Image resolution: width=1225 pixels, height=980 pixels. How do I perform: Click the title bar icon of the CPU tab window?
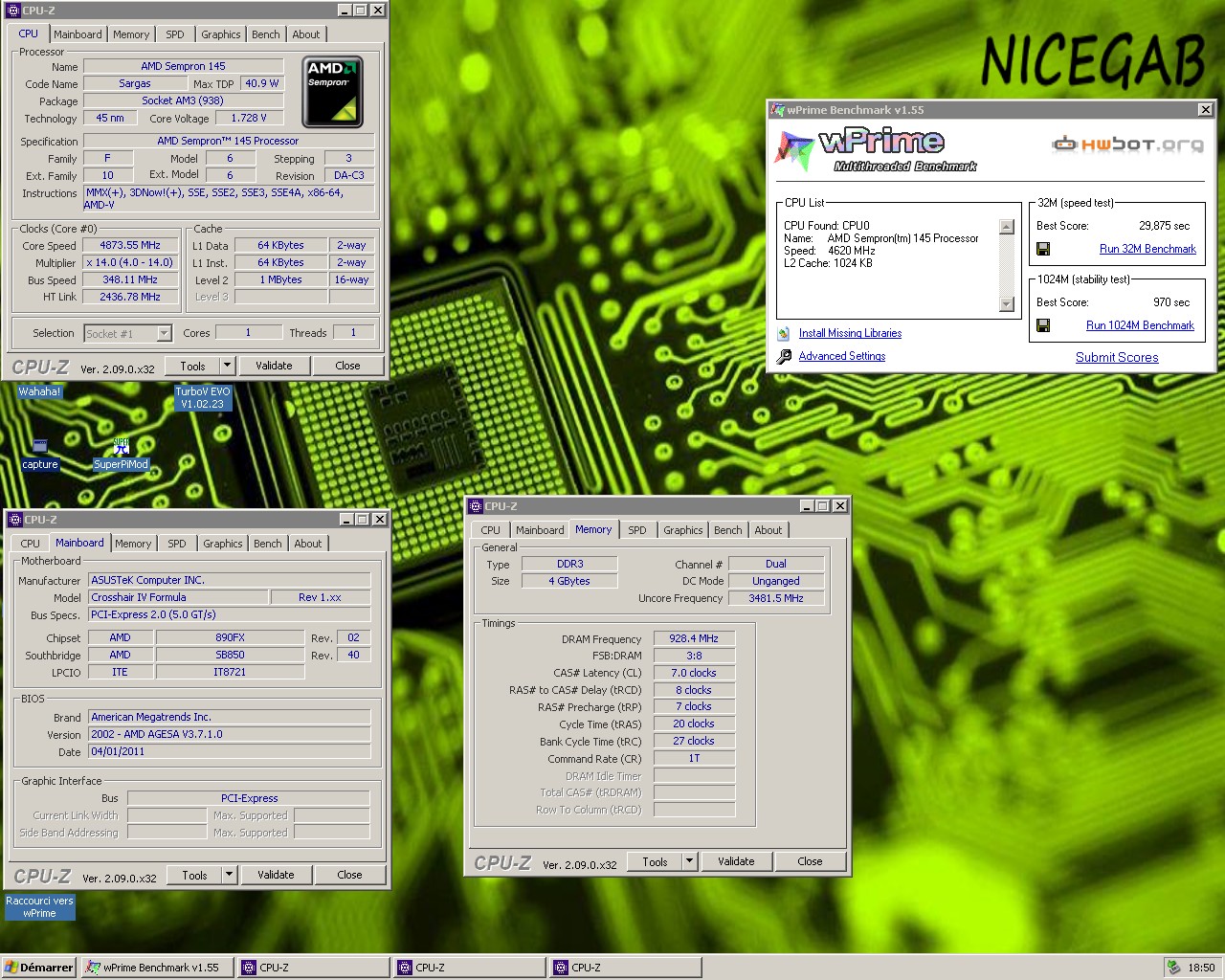click(13, 11)
